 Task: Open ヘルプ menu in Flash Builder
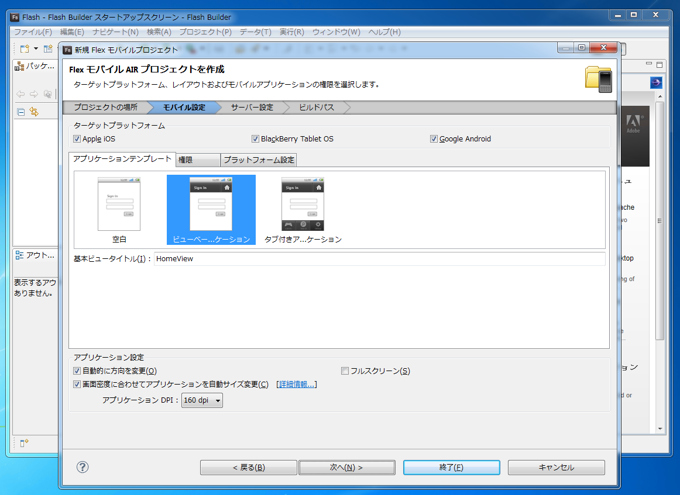384,32
